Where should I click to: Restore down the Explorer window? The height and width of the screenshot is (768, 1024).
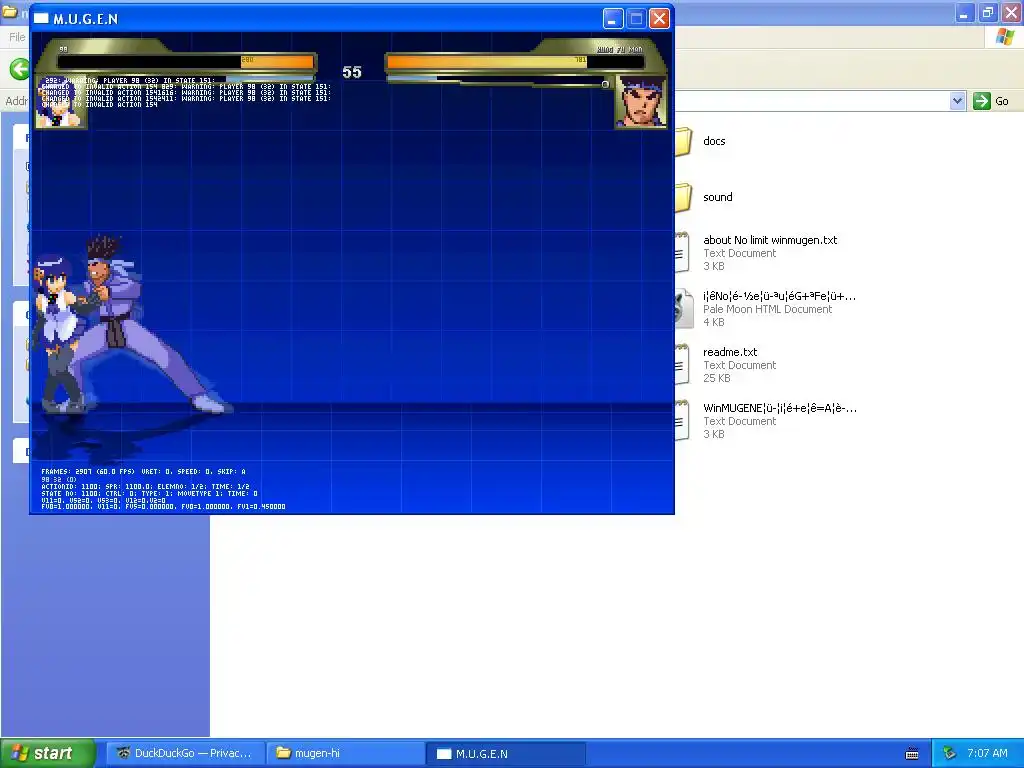[x=987, y=12]
